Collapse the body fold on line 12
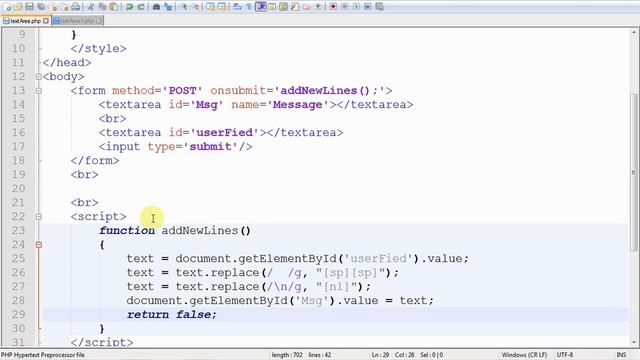The width and height of the screenshot is (640, 360). (39, 76)
